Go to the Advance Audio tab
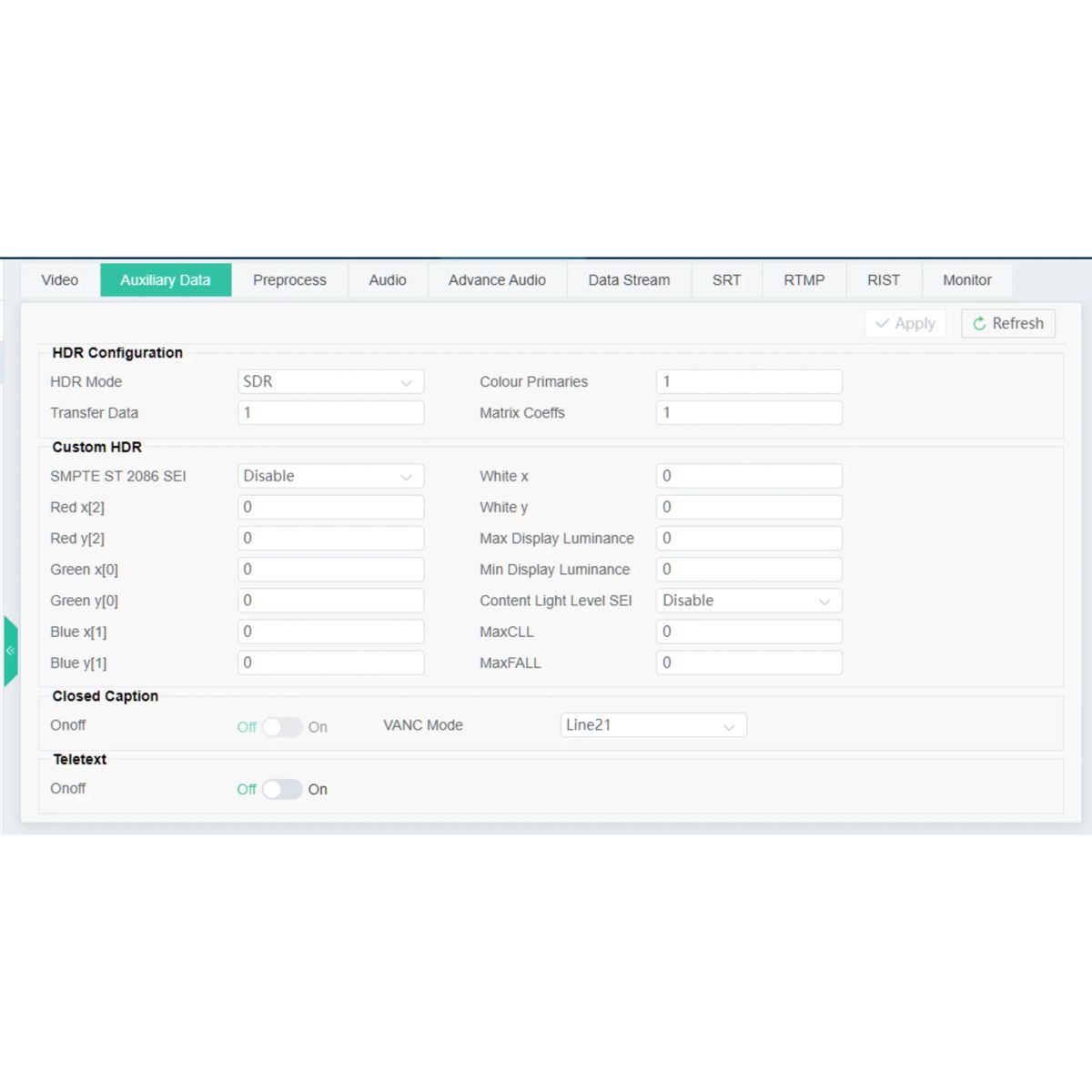Screen dimensions: 1092x1092 [x=497, y=280]
